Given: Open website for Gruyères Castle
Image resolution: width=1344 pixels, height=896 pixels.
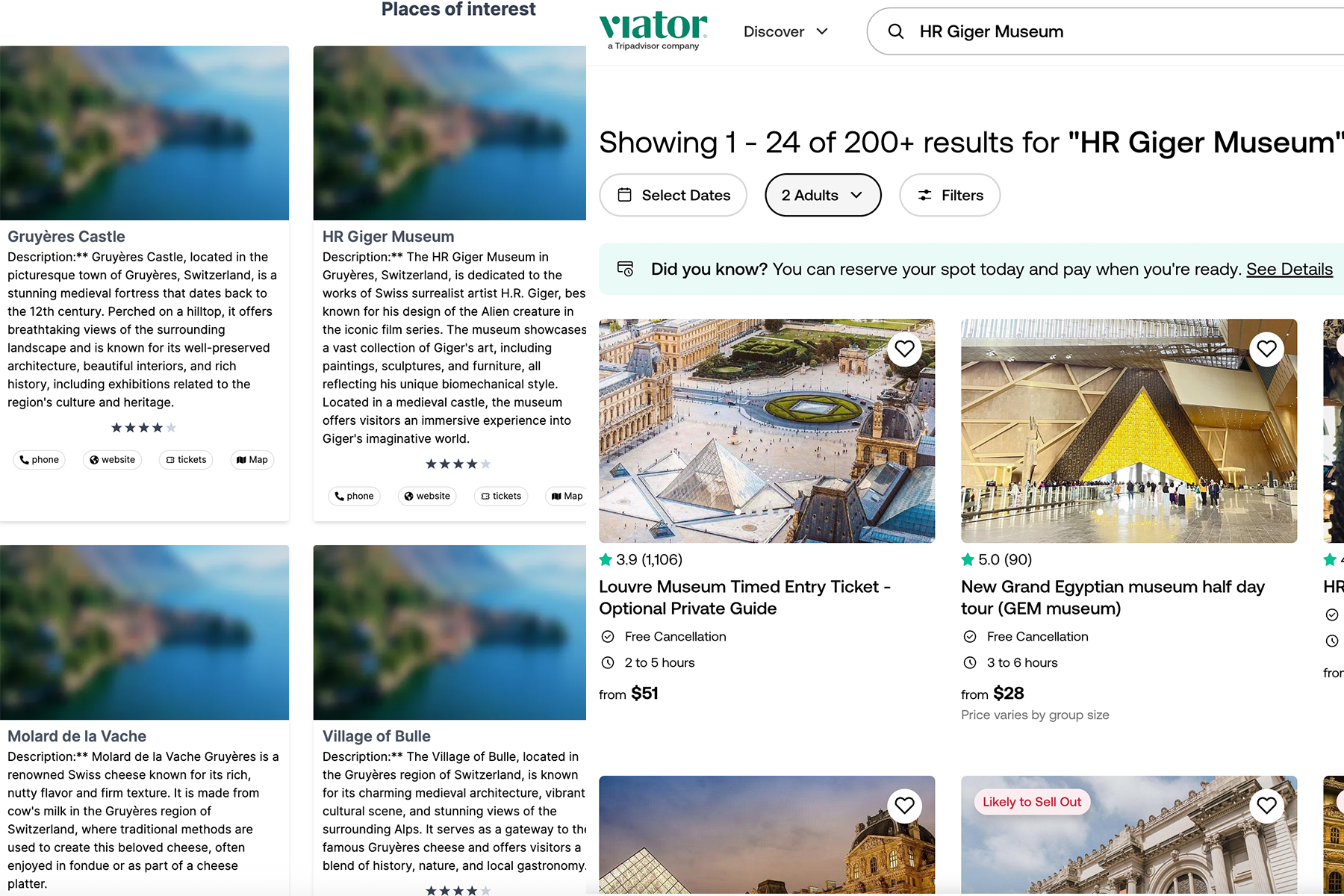Looking at the screenshot, I should 113,460.
